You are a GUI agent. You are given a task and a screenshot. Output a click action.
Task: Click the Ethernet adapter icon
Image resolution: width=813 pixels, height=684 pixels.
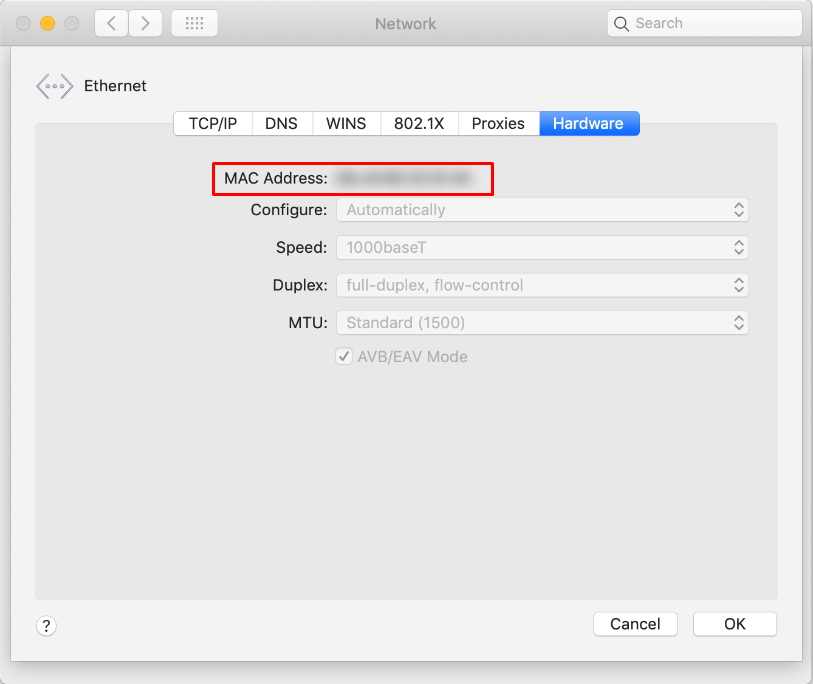[54, 86]
